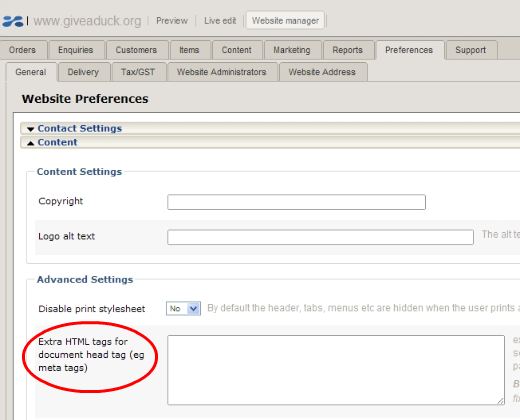Viewport: 520px width, 420px height.
Task: Open the Items tab
Action: (190, 50)
